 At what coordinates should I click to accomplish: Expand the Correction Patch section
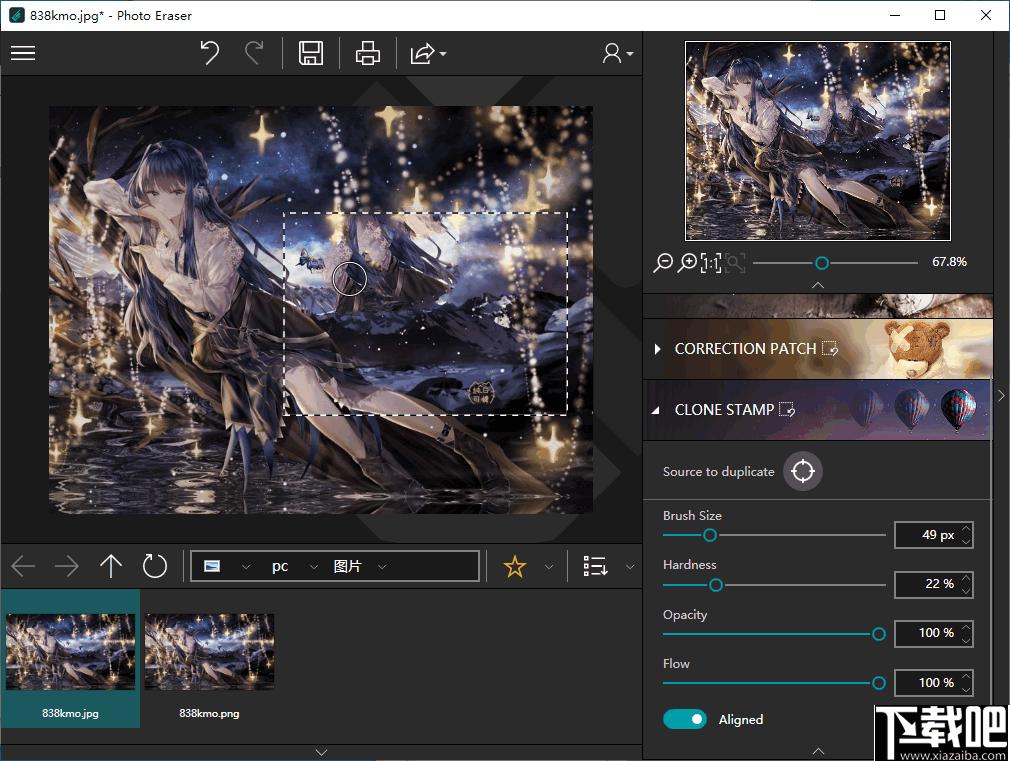coord(657,349)
